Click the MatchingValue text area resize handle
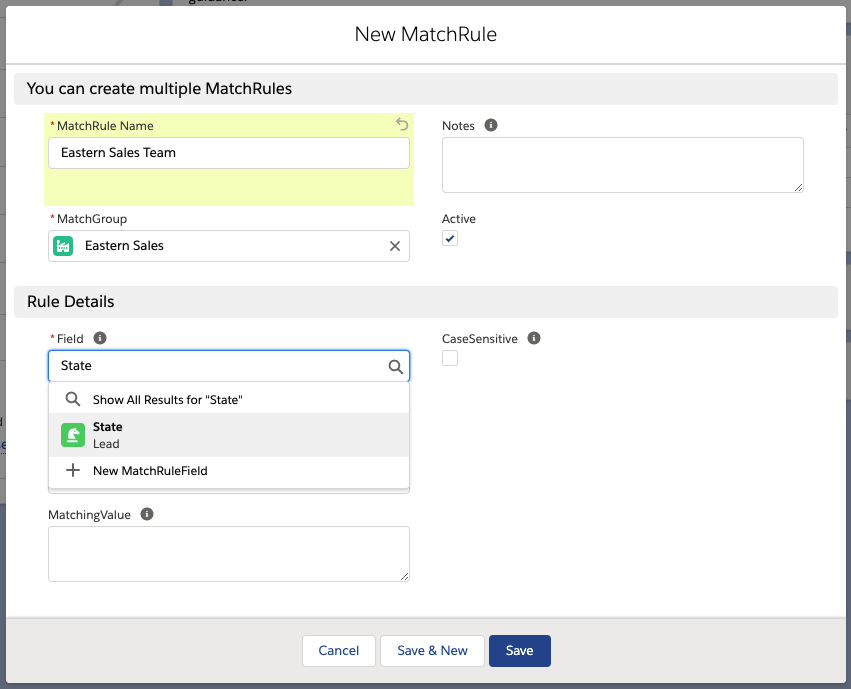The width and height of the screenshot is (851, 689). coord(404,576)
